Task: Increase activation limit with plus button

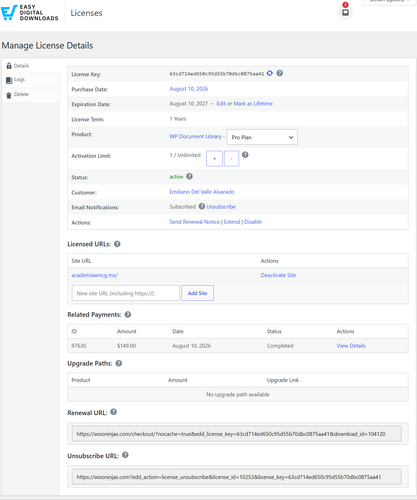Action: [214, 158]
